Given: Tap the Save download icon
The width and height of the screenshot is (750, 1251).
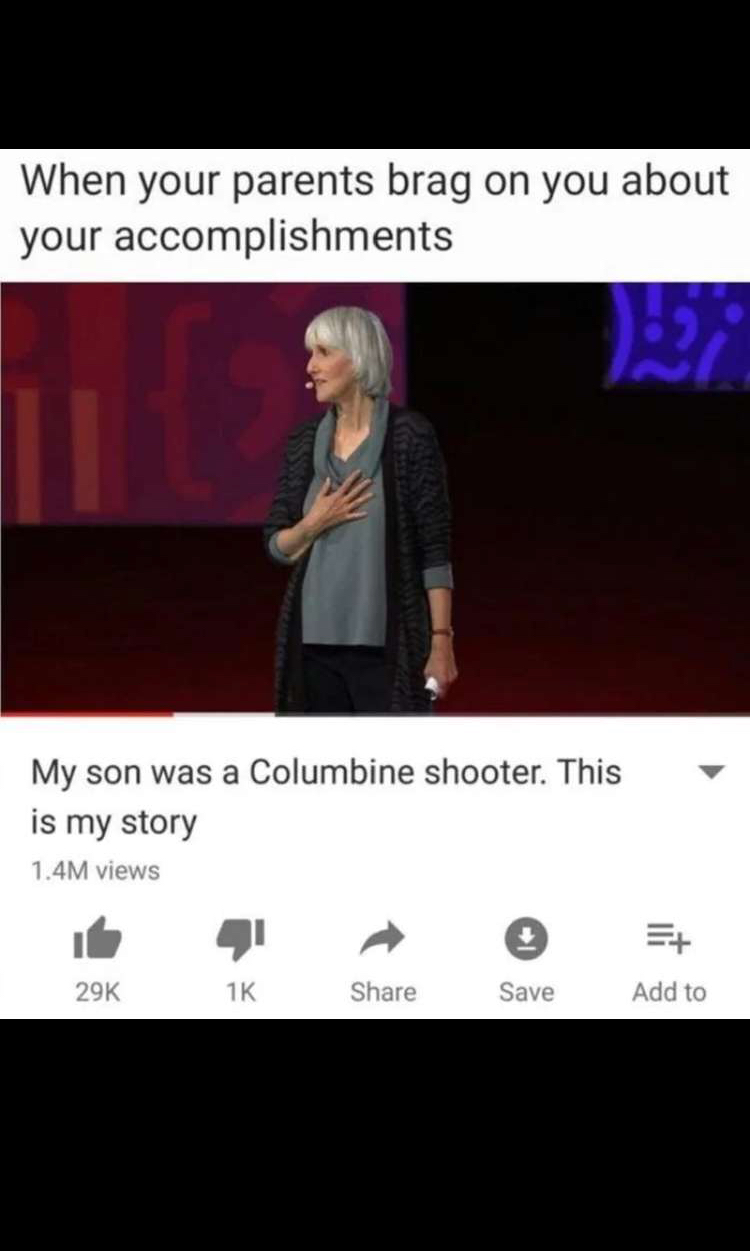Looking at the screenshot, I should [526, 938].
